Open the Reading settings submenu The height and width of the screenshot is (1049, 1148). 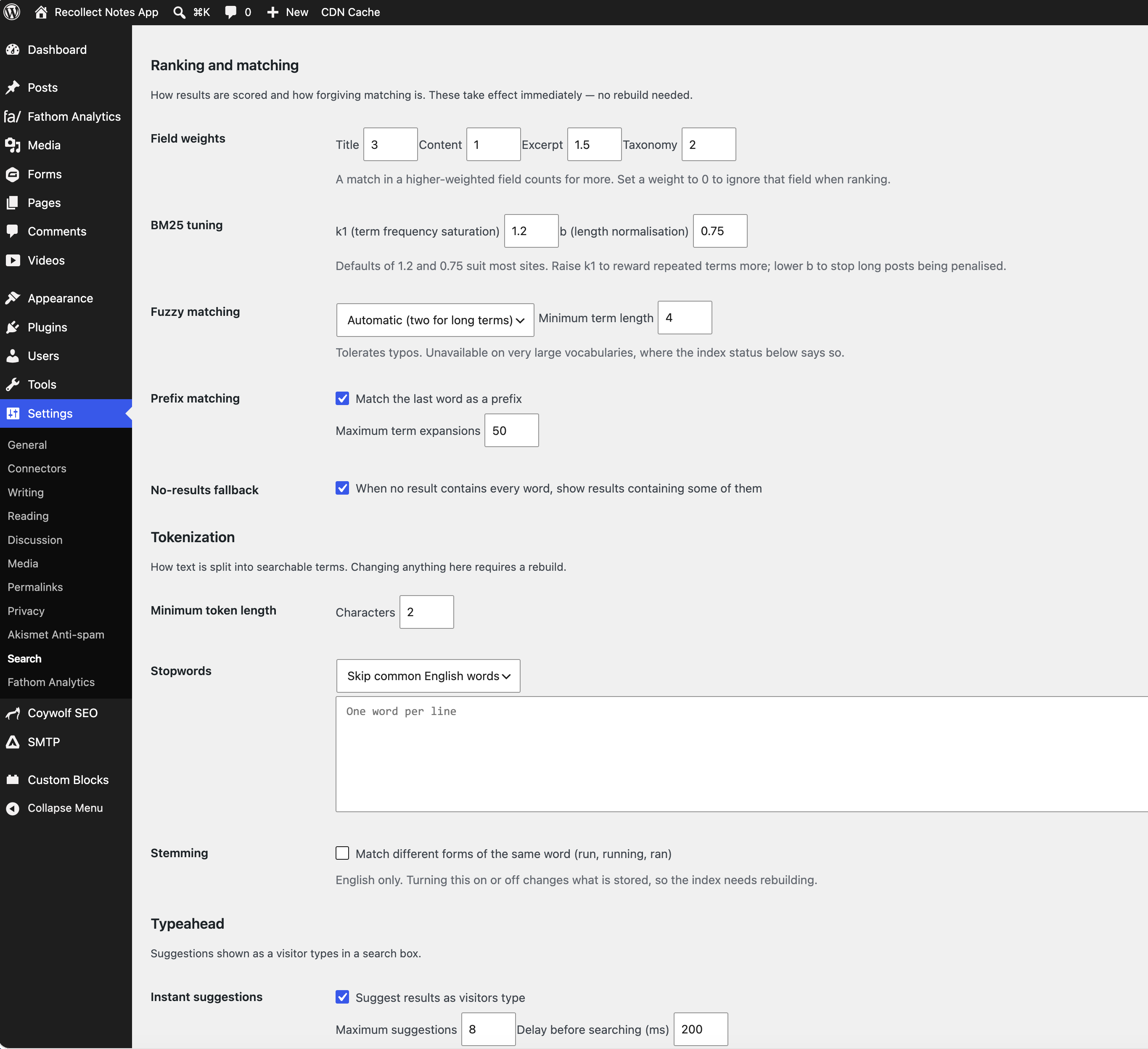pyautogui.click(x=28, y=516)
